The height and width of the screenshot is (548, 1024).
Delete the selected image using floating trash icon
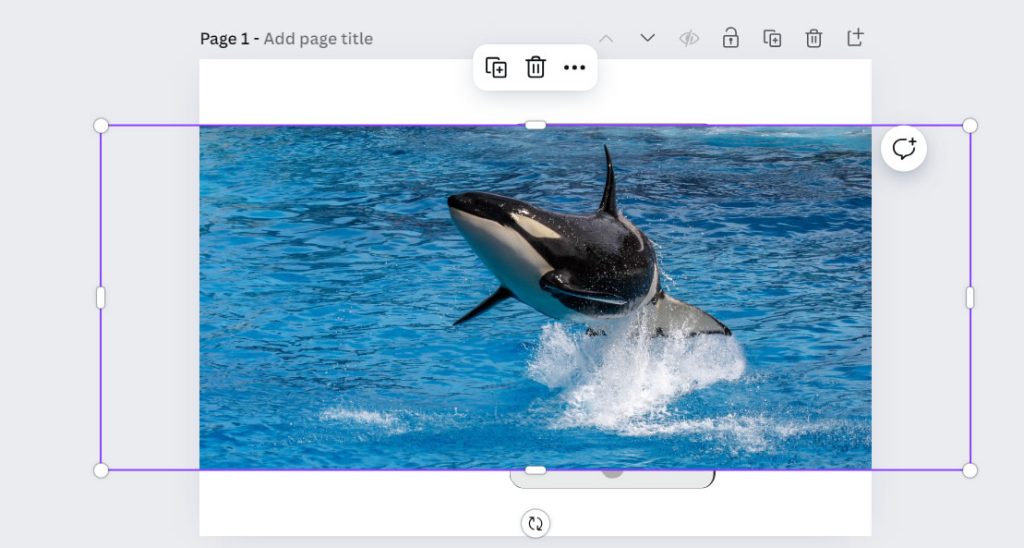click(536, 67)
